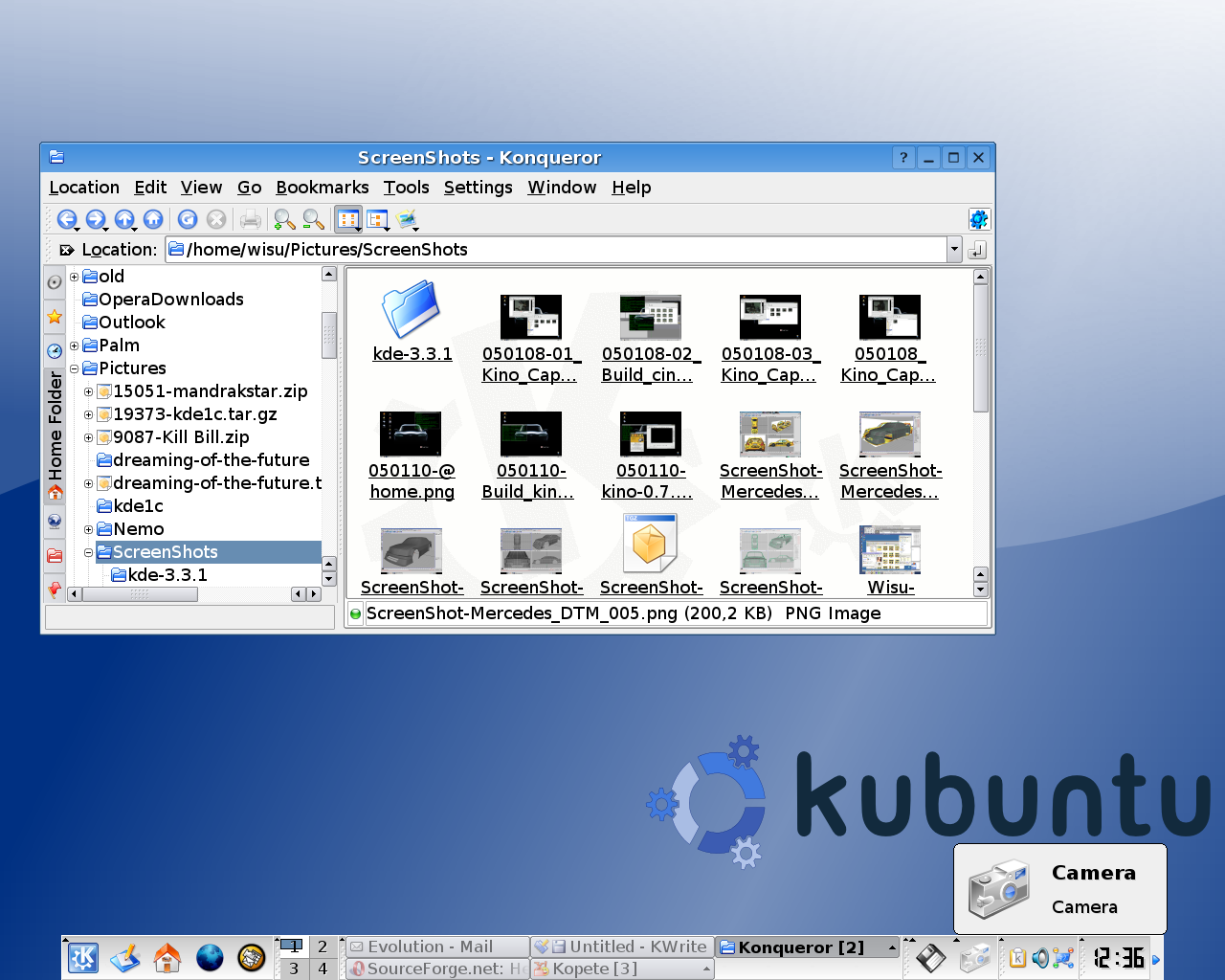Open the Location bar history dropdown arrow
Image resolution: width=1225 pixels, height=980 pixels.
click(954, 250)
